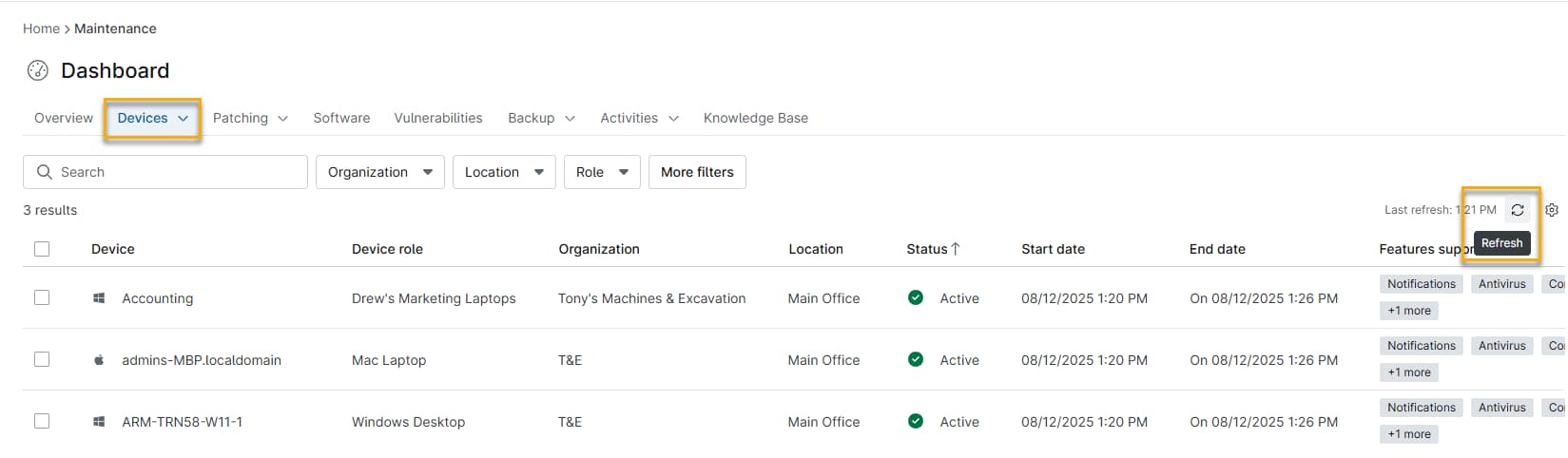Screen dimensions: 1568x458
Task: Select the admins-MBP.localdomain row checkbox
Action: pos(42,360)
